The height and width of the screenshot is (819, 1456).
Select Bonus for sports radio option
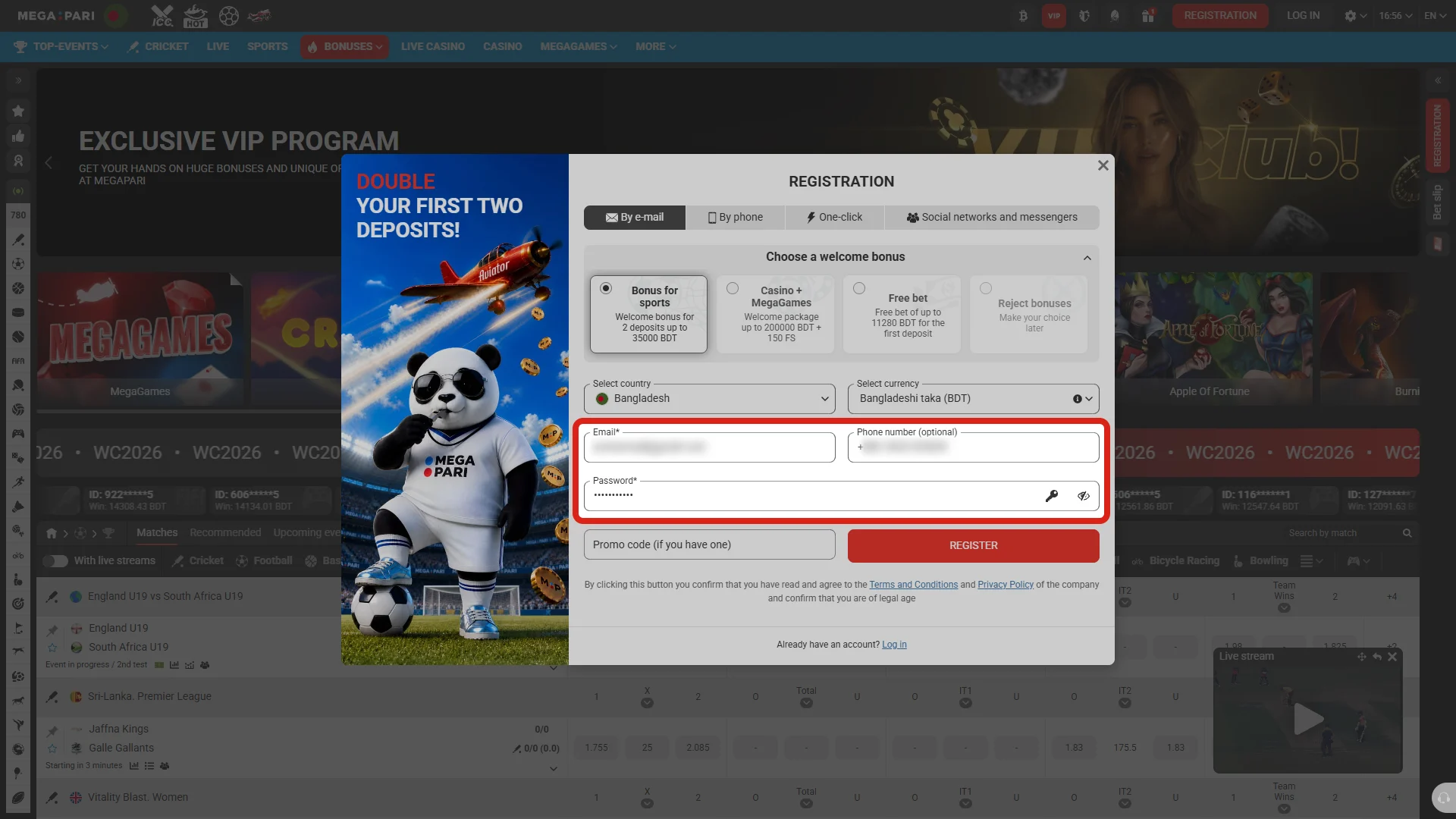point(606,288)
